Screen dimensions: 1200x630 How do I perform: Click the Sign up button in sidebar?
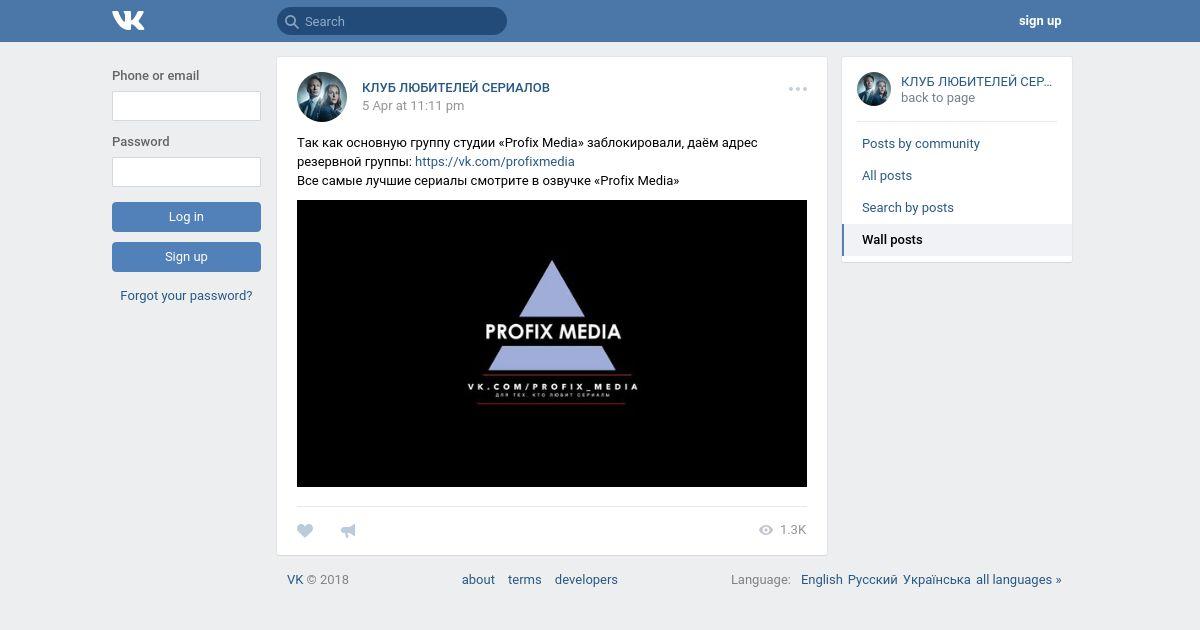pyautogui.click(x=186, y=257)
